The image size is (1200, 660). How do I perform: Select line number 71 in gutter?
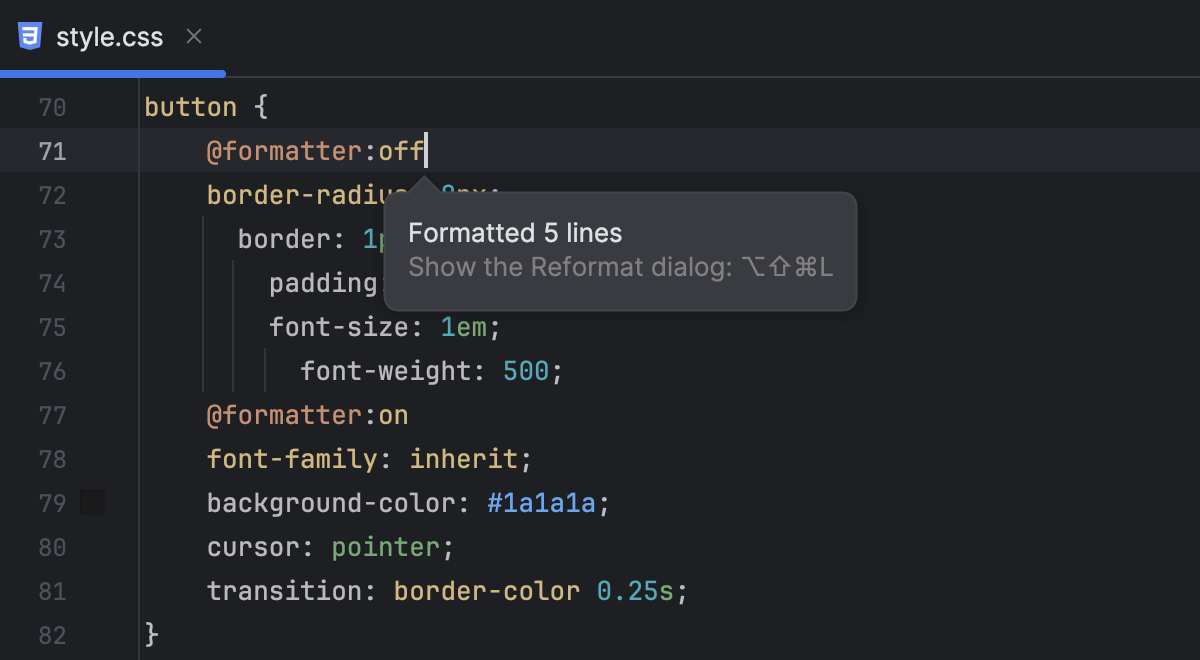(x=52, y=150)
